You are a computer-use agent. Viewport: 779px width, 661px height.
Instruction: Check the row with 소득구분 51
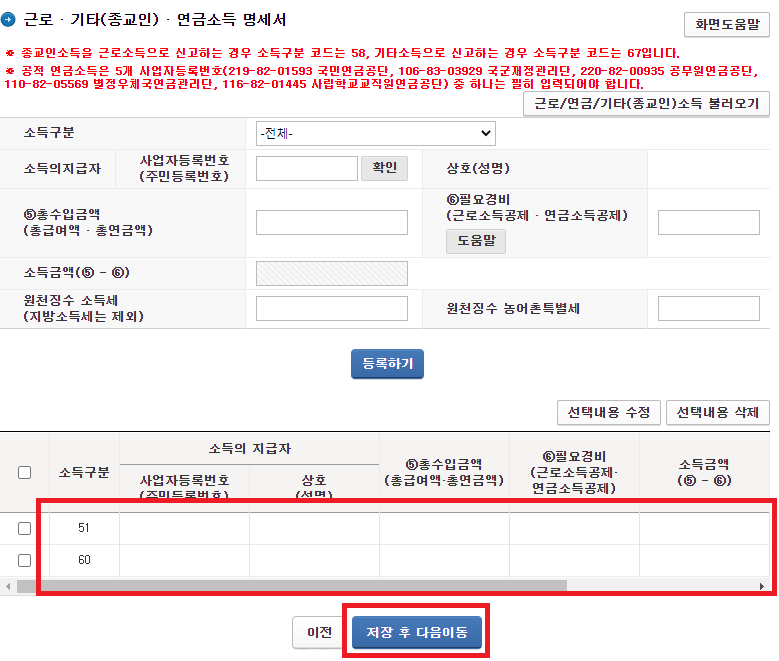24,528
